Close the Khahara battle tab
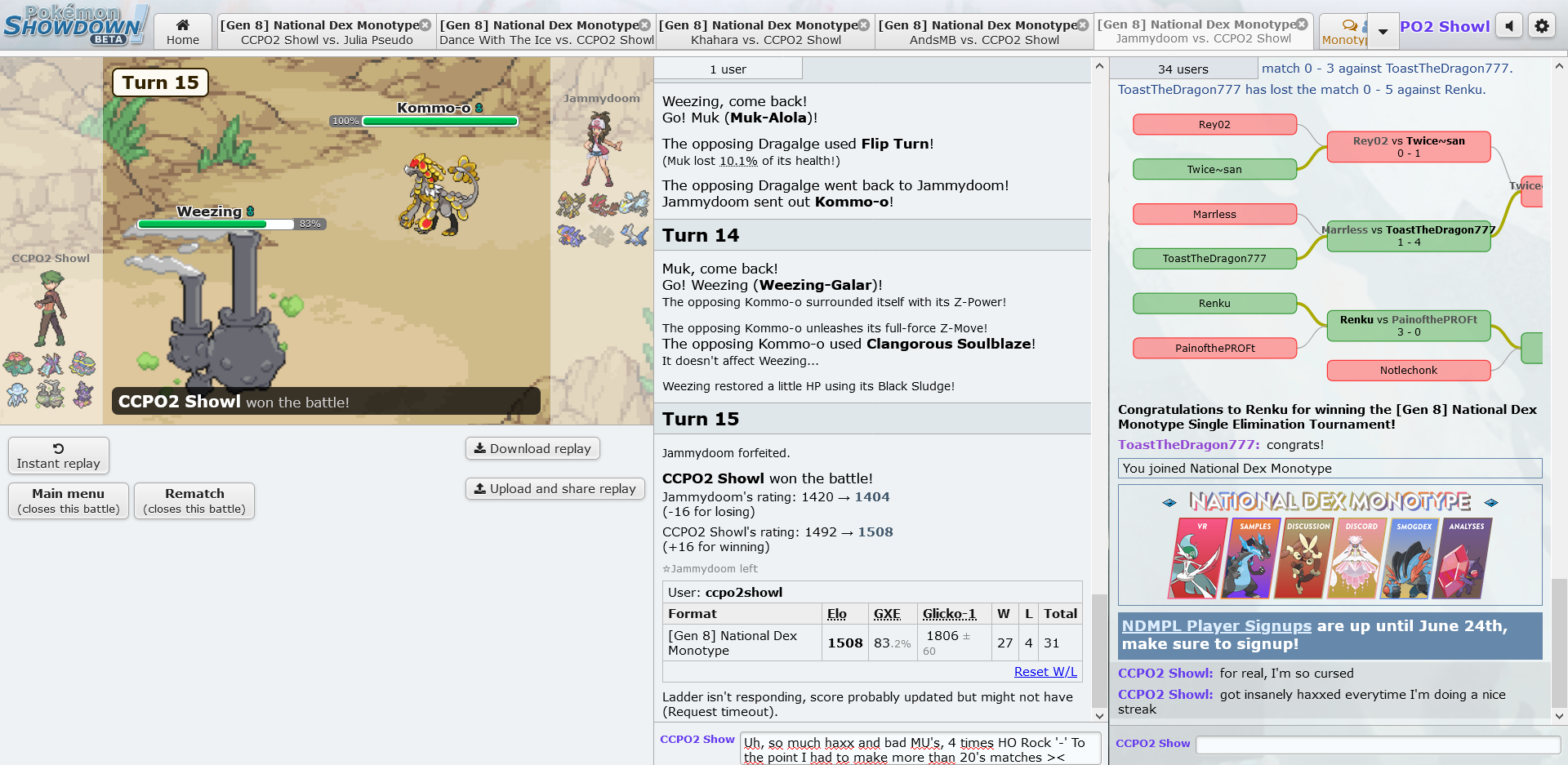 pyautogui.click(x=864, y=25)
